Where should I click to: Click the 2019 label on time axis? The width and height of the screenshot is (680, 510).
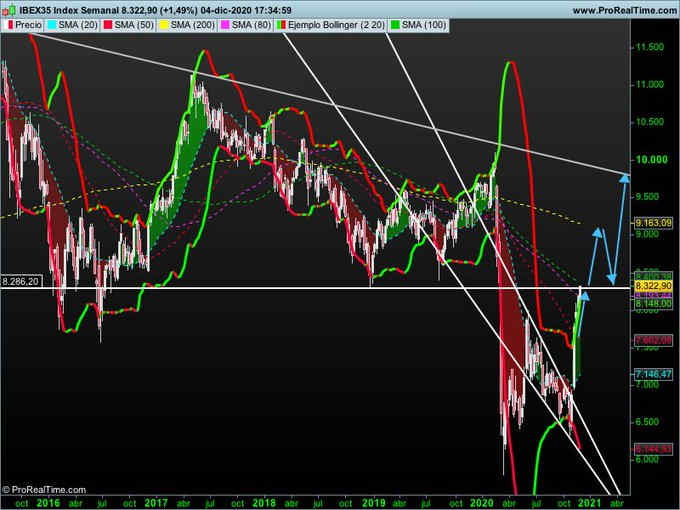373,503
